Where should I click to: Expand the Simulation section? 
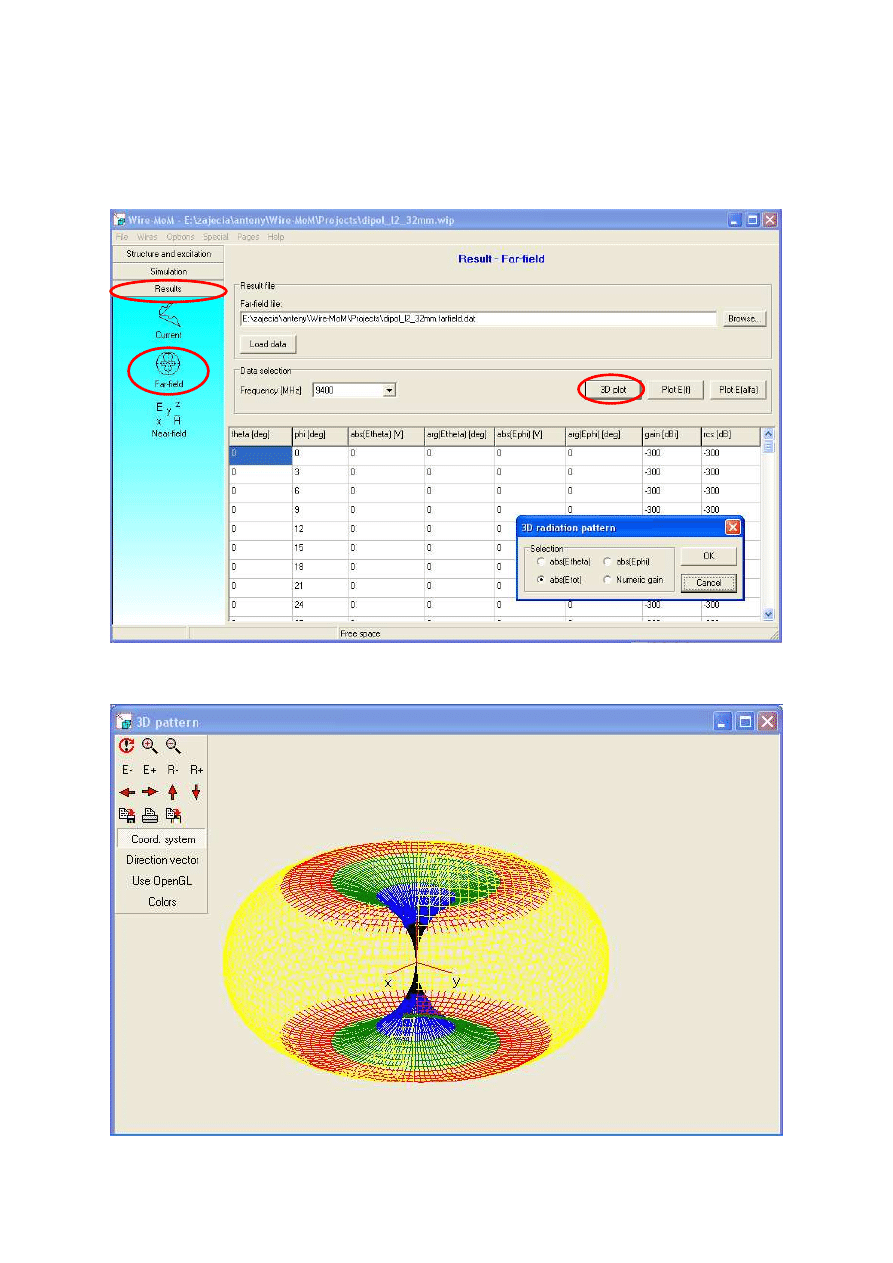[x=168, y=271]
